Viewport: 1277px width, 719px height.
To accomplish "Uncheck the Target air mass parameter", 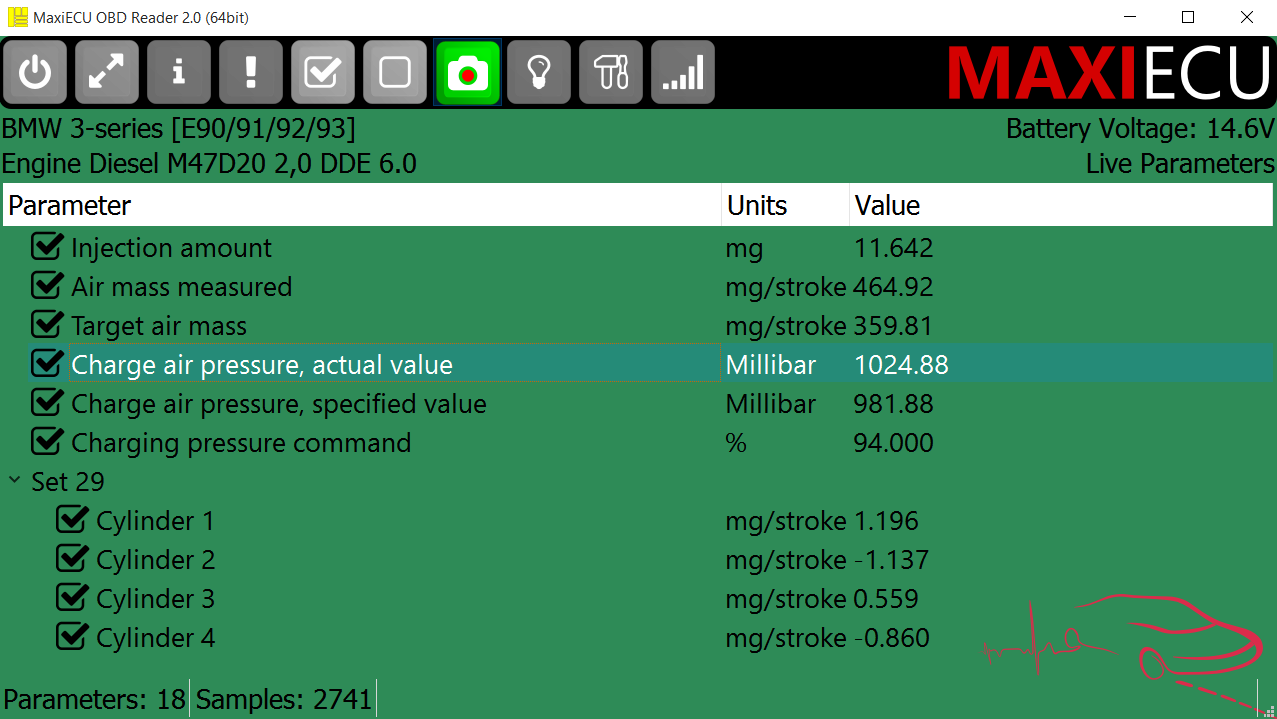I will [47, 325].
